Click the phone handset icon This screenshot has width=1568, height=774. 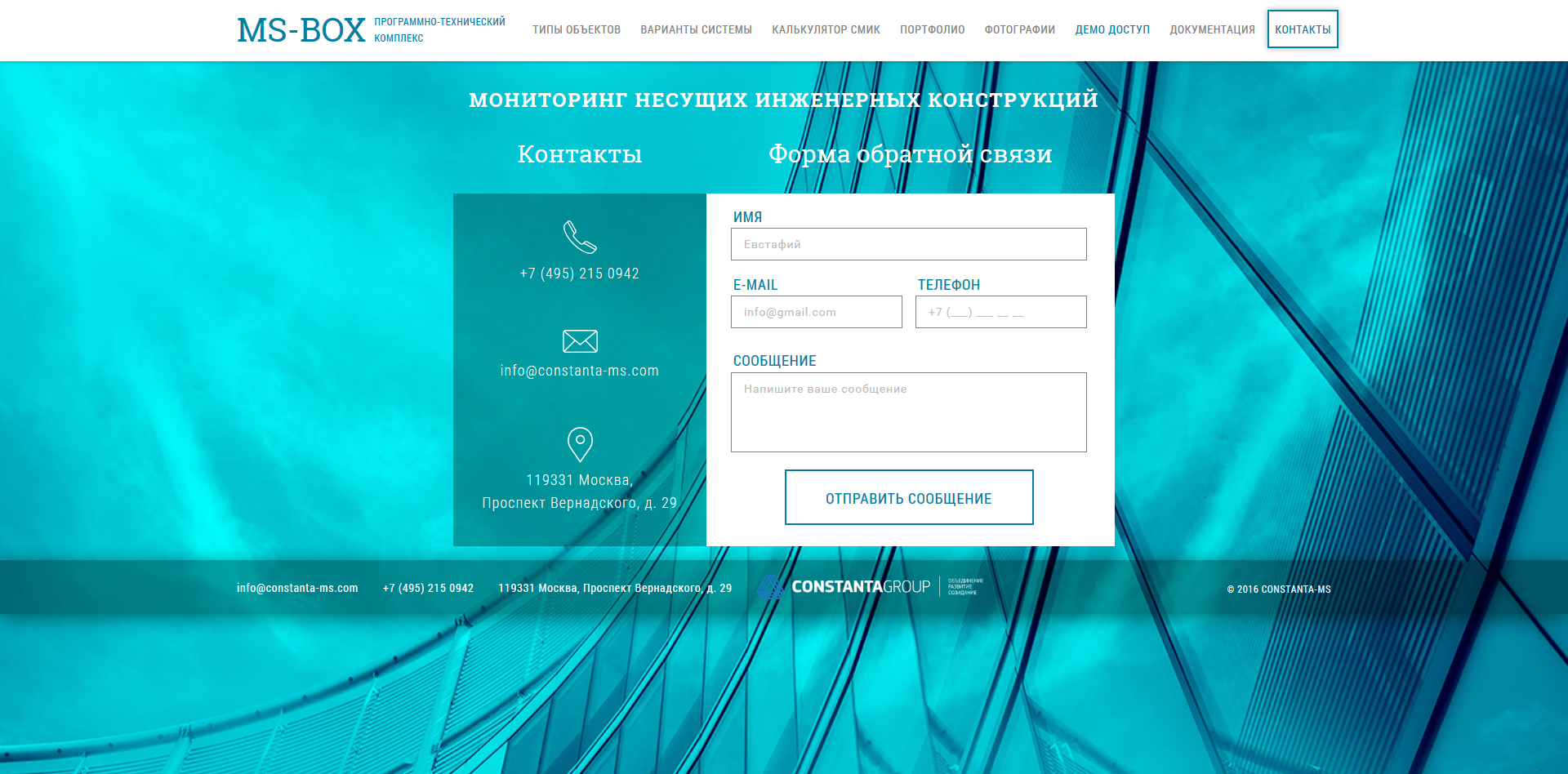point(580,238)
